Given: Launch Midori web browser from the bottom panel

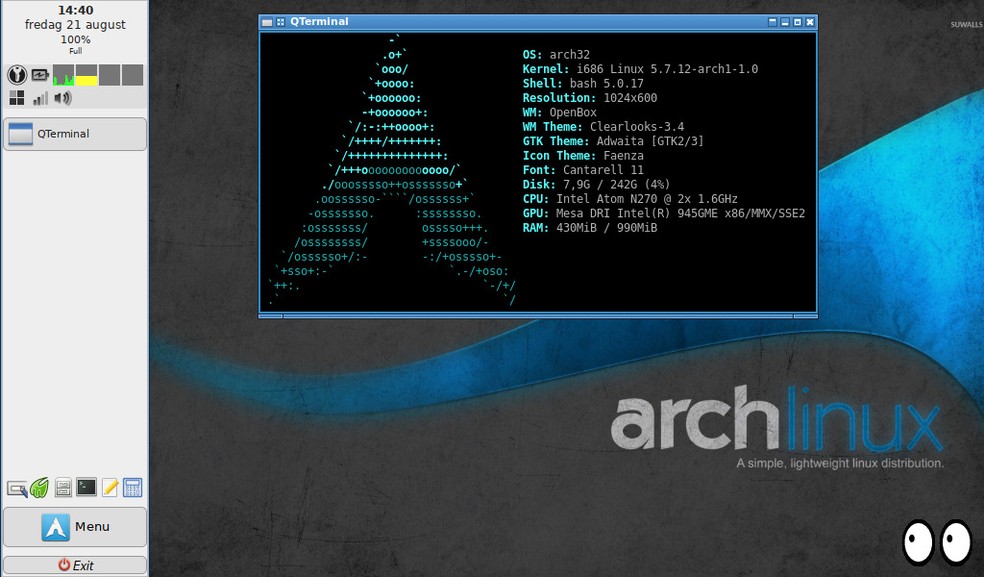Looking at the screenshot, I should 38,488.
